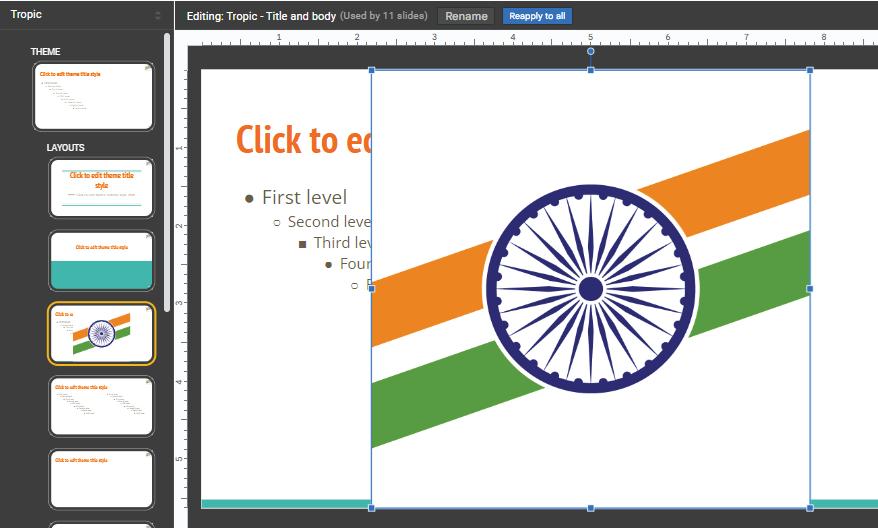Click the 'Editing: Tropic - Title and body' text
The image size is (878, 528).
click(261, 16)
